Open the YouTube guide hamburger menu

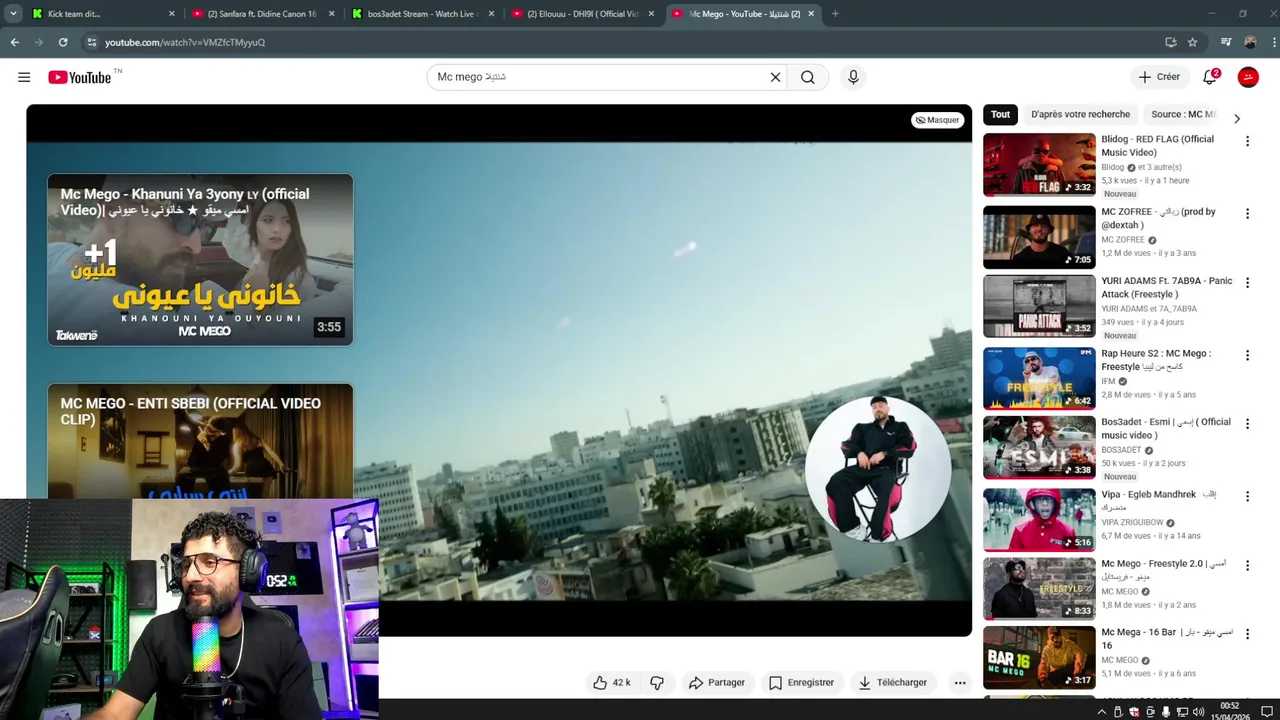coord(24,77)
